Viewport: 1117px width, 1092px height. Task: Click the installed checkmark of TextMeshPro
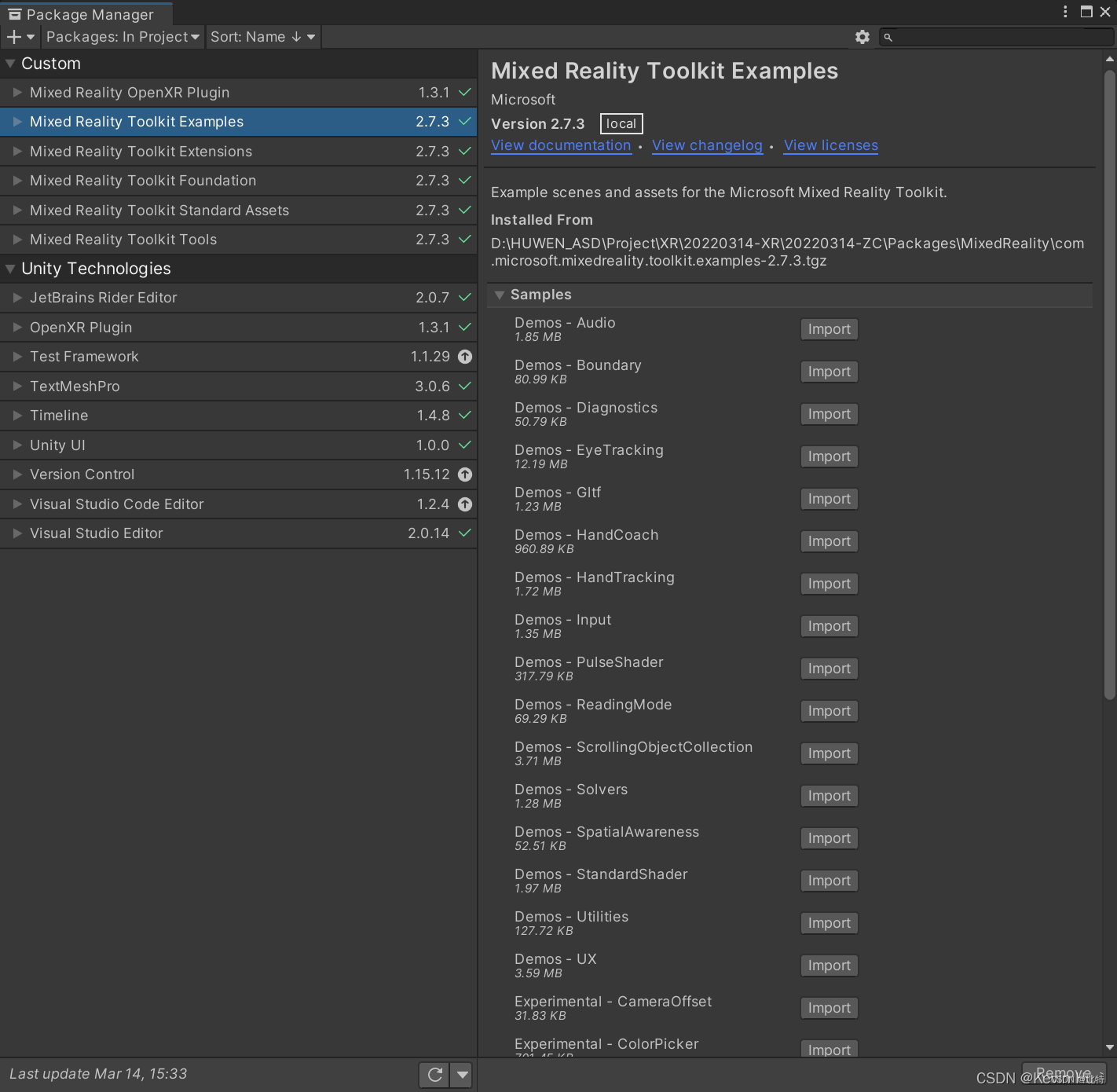(465, 387)
